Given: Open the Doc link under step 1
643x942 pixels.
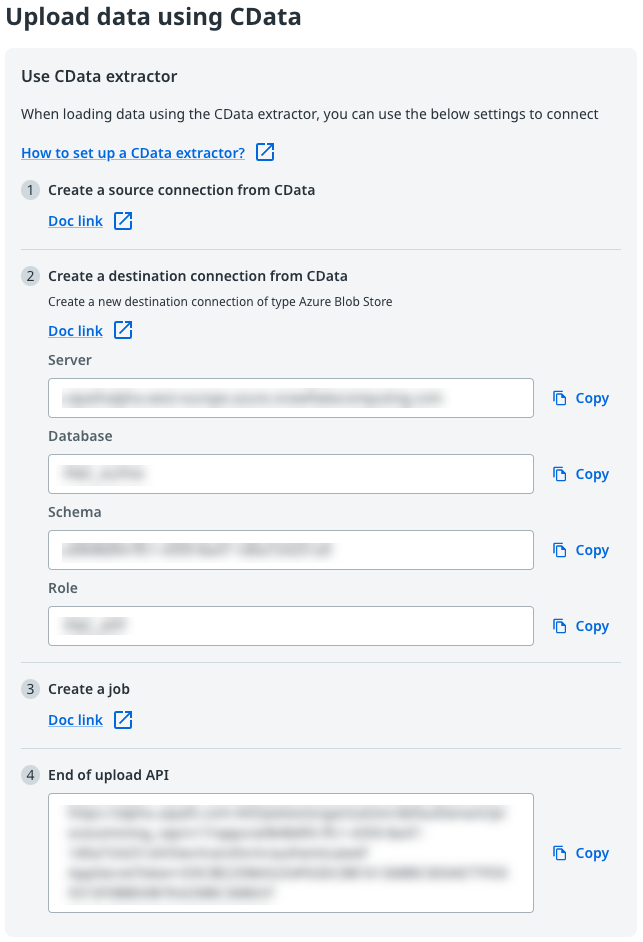Looking at the screenshot, I should [75, 220].
